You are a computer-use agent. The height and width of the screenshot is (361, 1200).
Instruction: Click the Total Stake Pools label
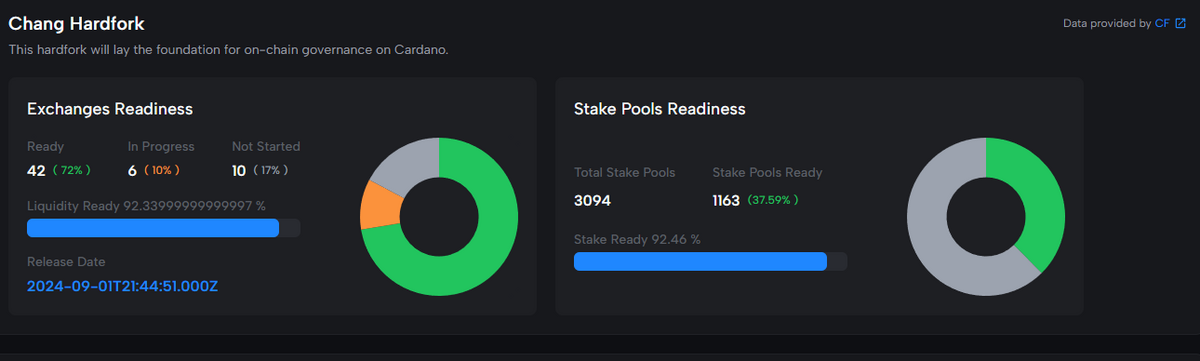tap(624, 172)
